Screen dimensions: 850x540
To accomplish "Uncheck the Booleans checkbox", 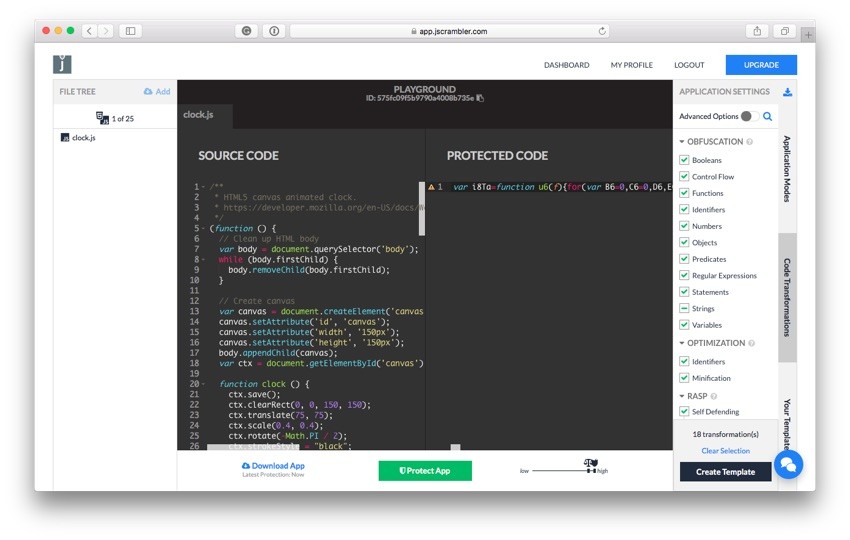I will (x=684, y=160).
